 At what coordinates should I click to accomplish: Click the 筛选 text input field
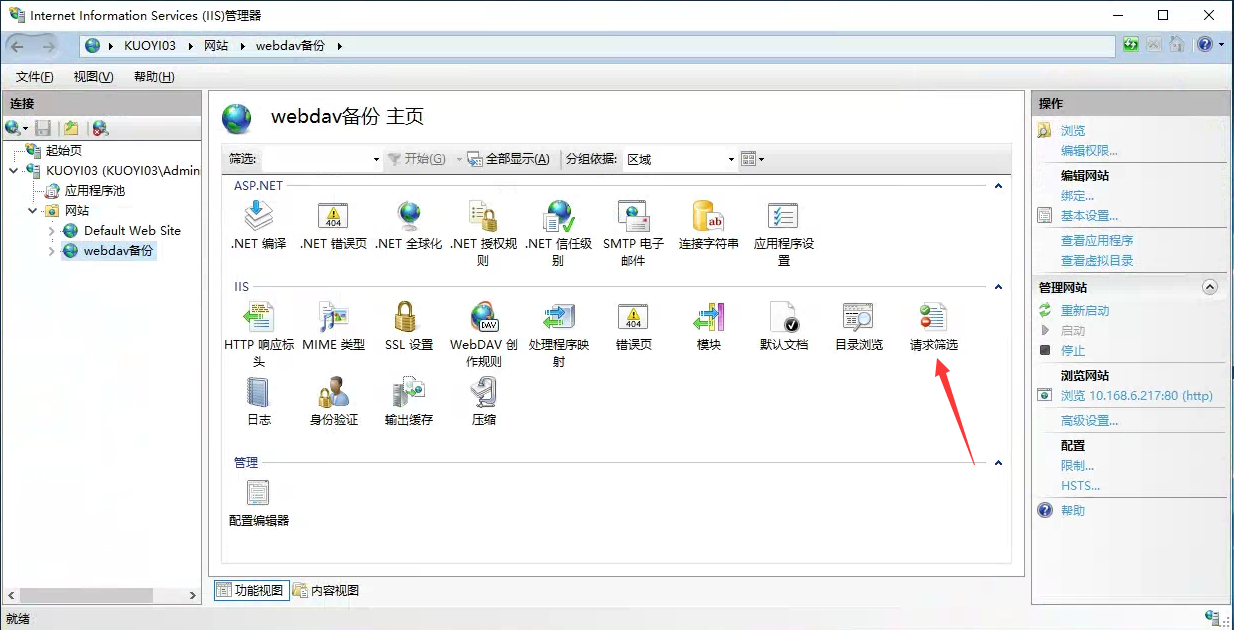(x=316, y=159)
